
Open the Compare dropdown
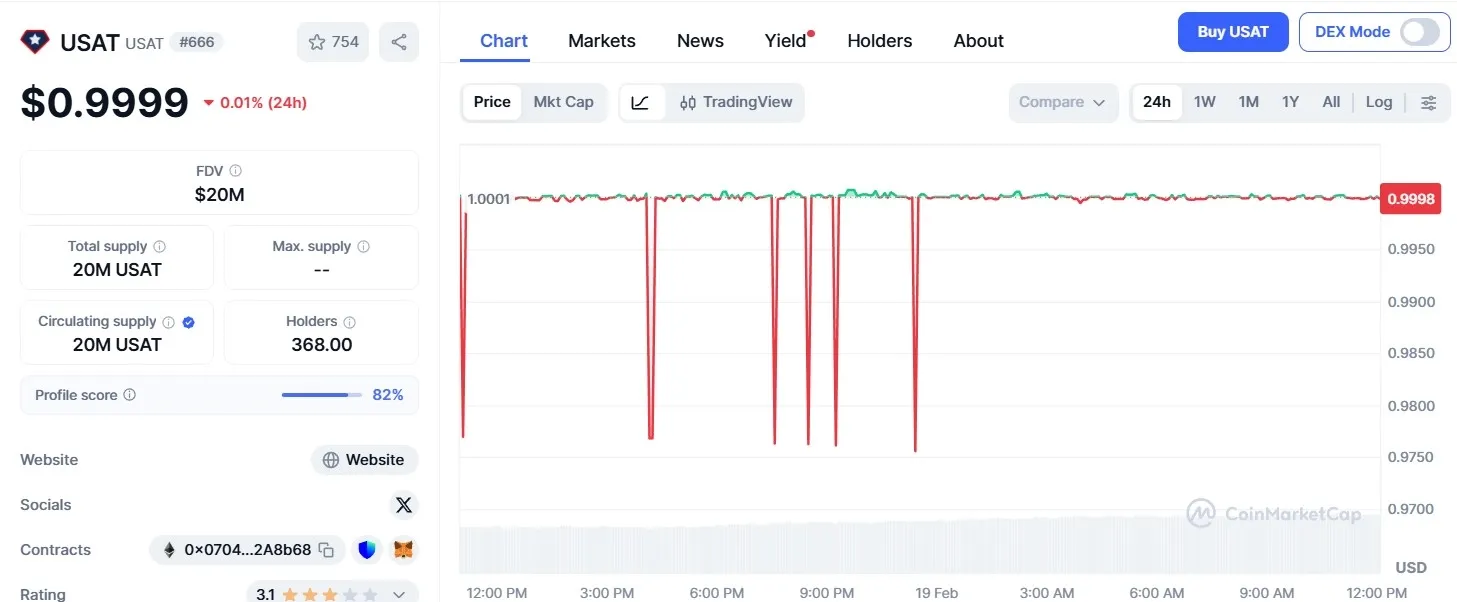1063,101
